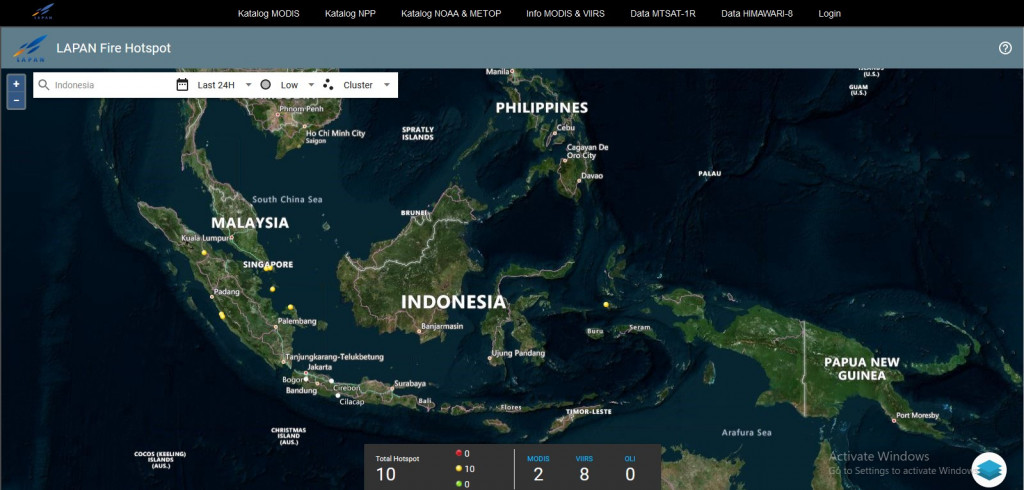
Task: Click the Jakarta city label
Action: (320, 367)
